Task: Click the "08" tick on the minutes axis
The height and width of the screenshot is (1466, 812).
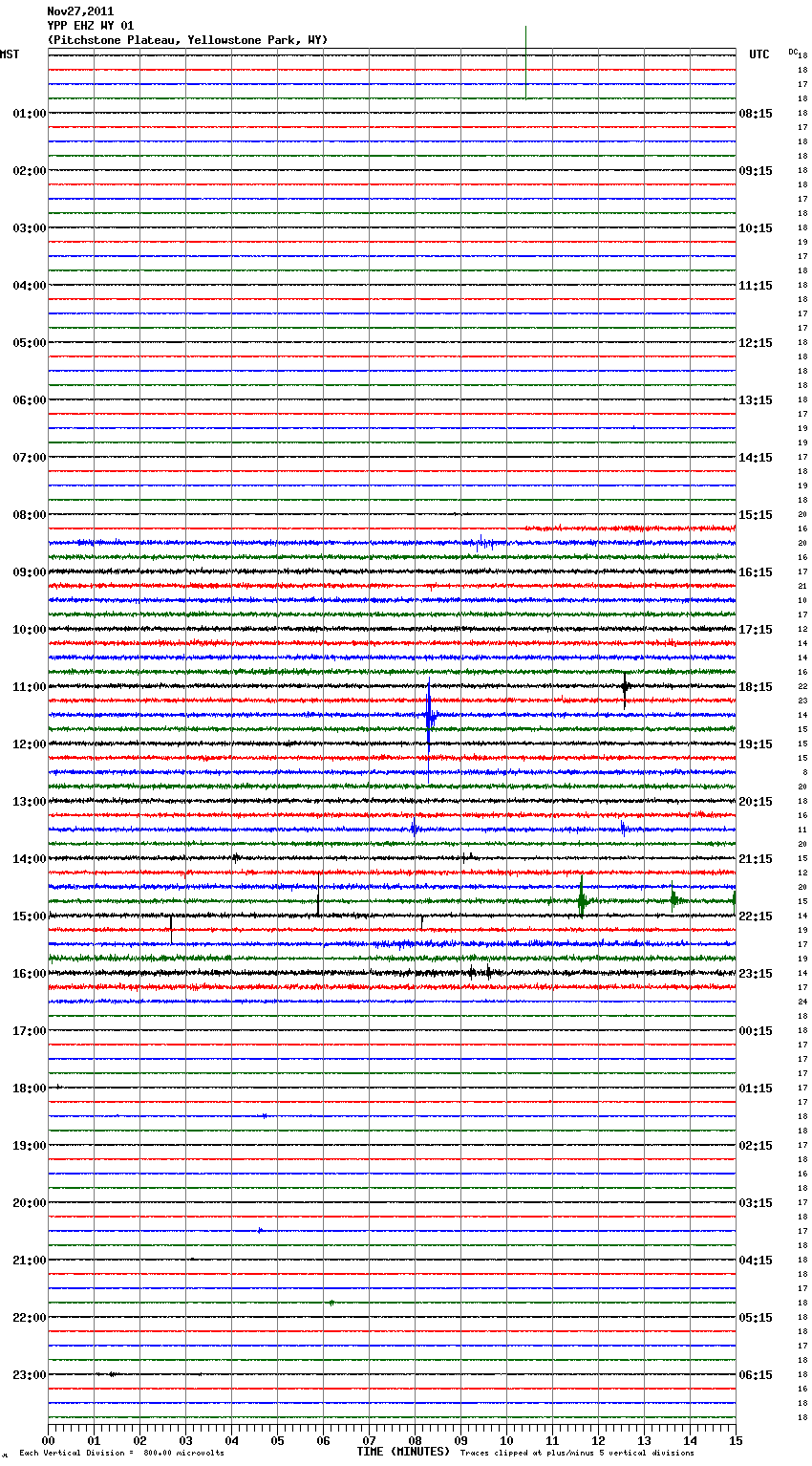Action: pos(415,1440)
